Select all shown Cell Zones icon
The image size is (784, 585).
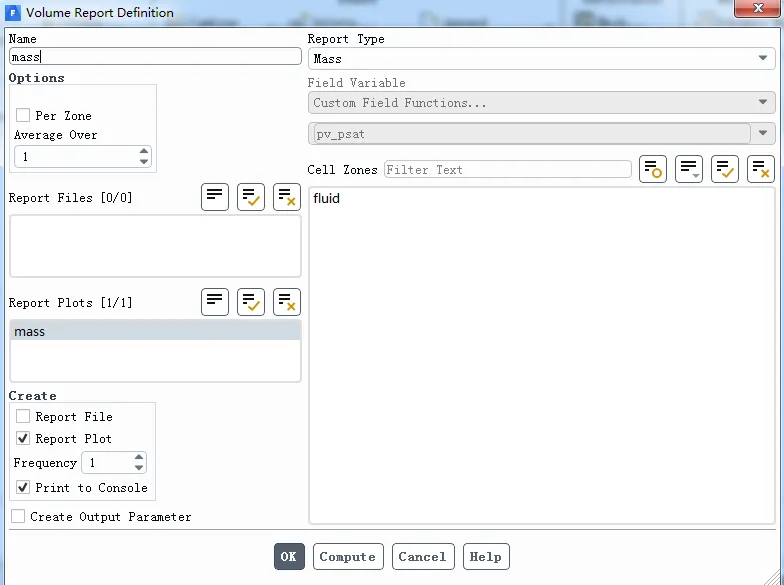point(725,169)
